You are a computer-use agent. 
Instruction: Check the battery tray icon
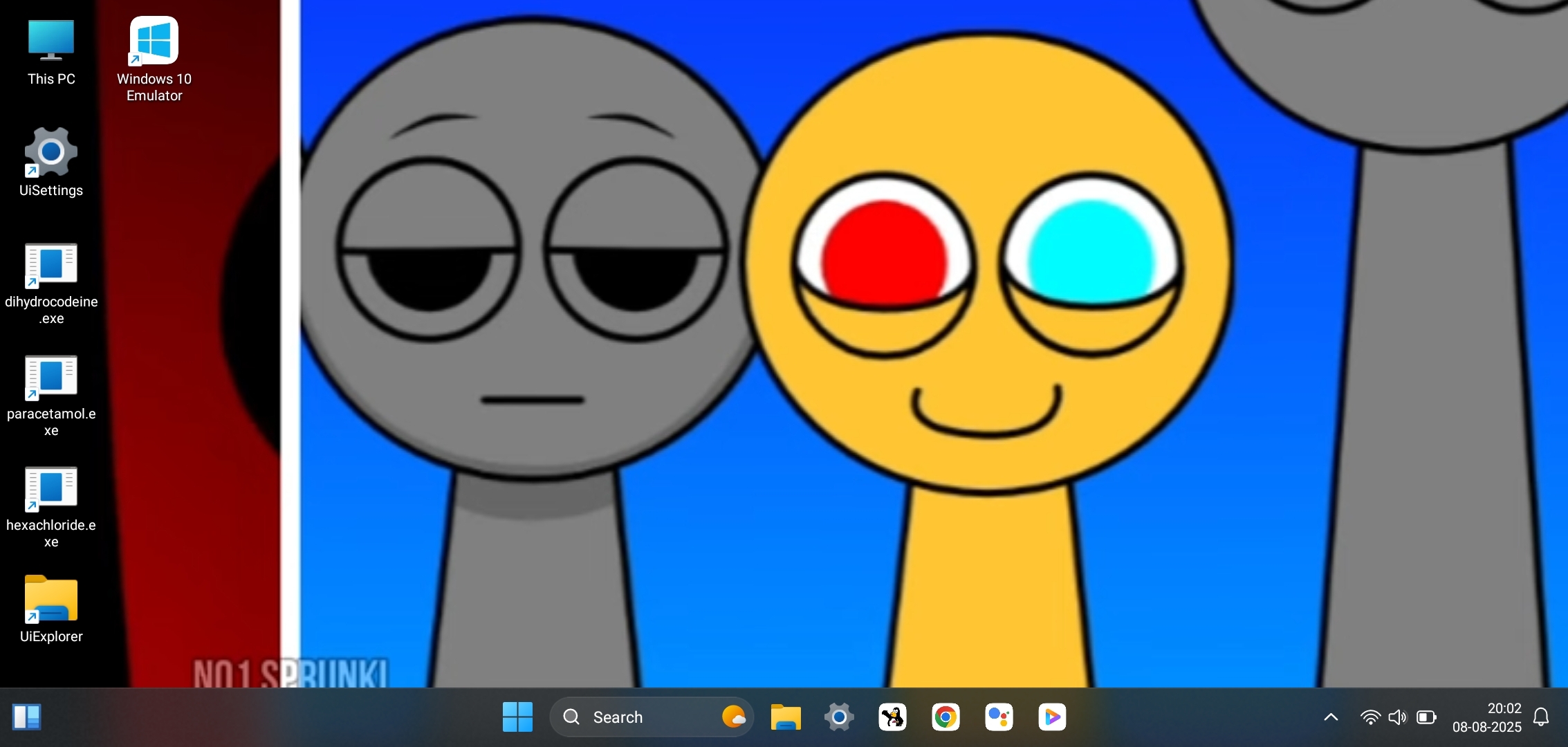click(x=1426, y=717)
